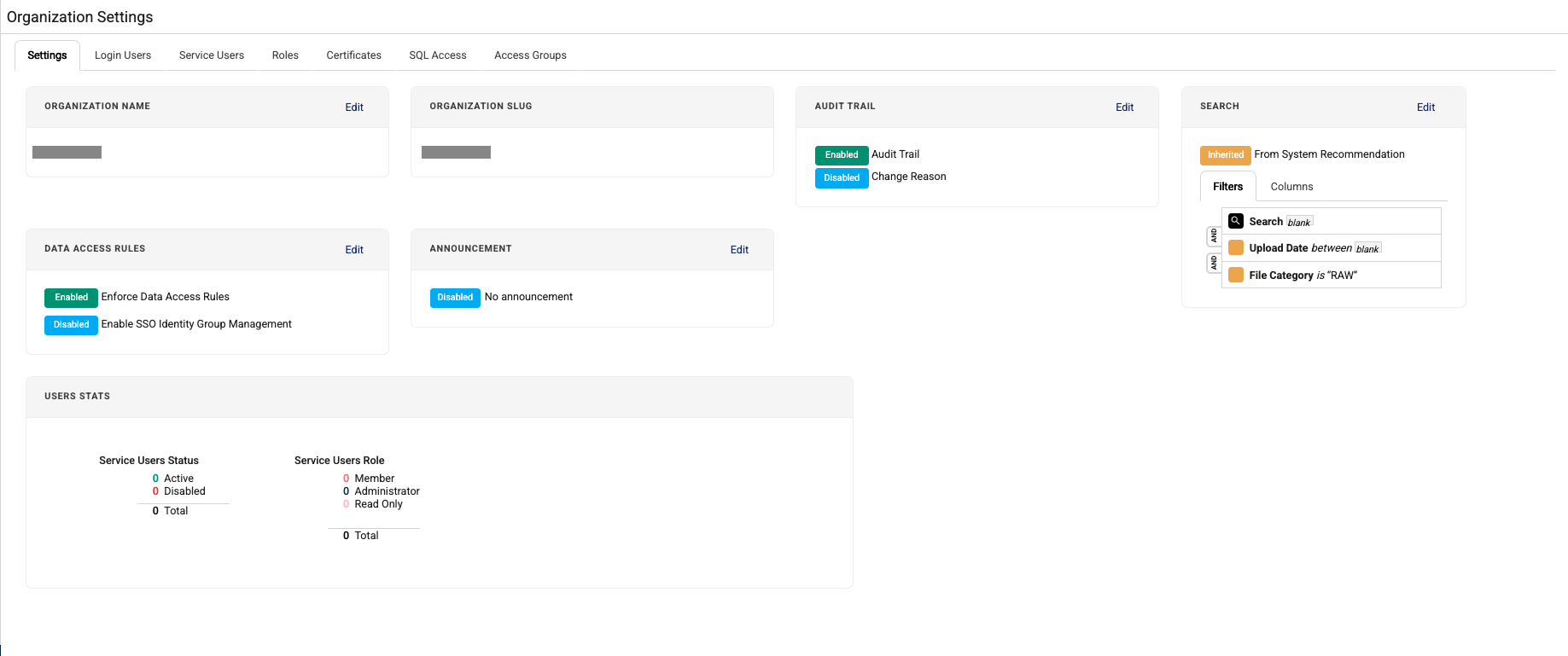Edit the Data Access Rules
The image size is (1568, 656).
[354, 250]
